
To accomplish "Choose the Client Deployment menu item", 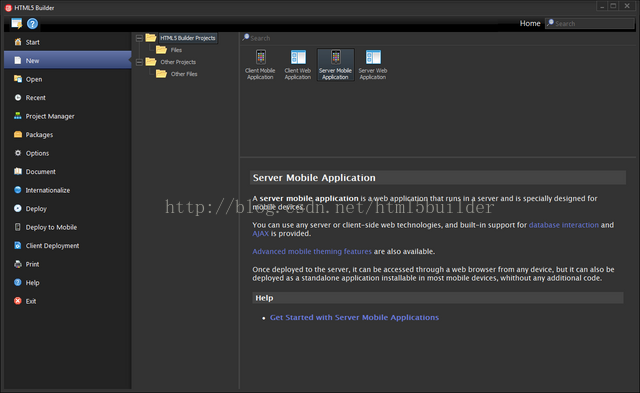I will 68,245.
